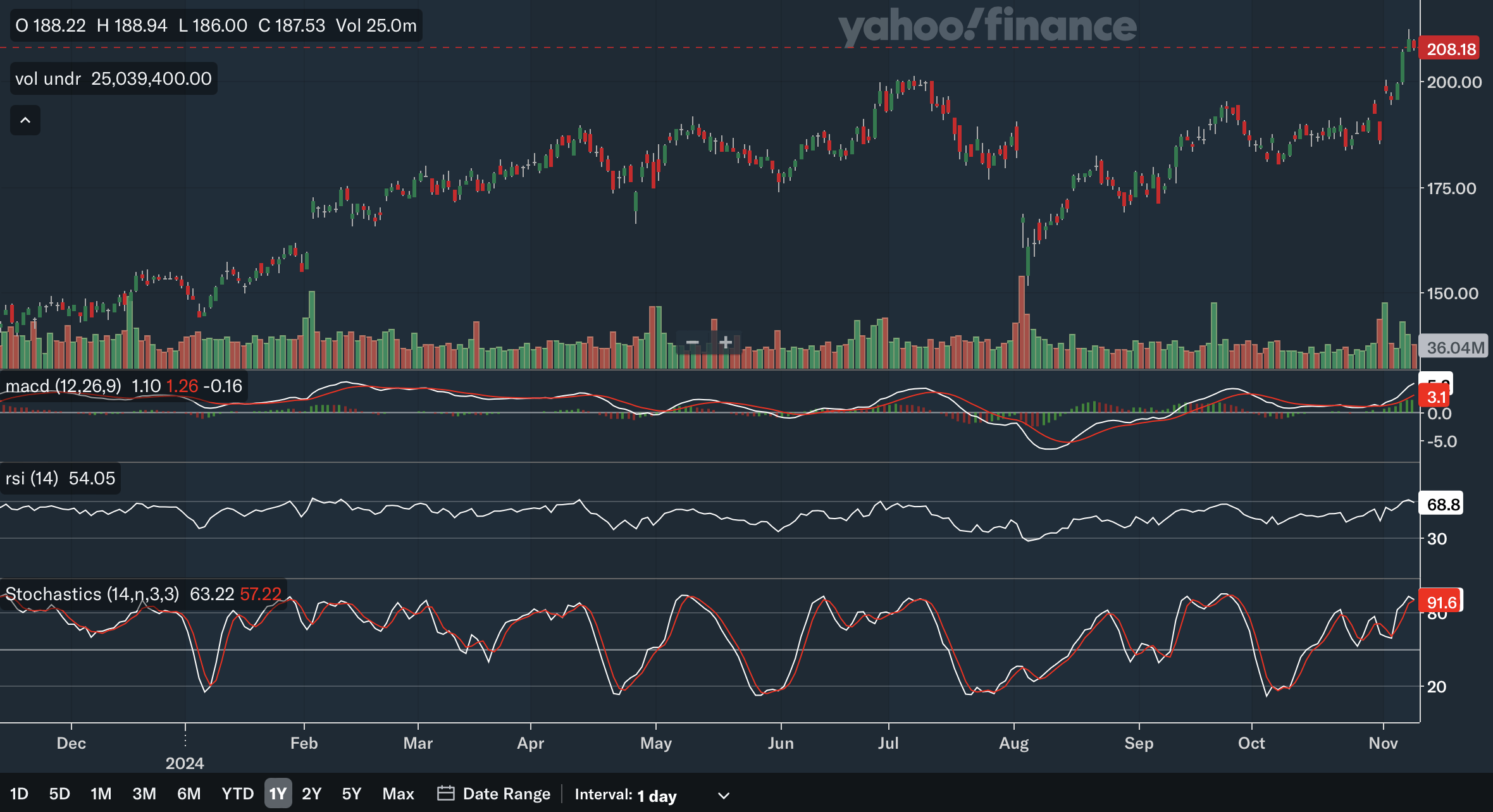
Task: Click the active 1Y range button
Action: (x=278, y=794)
